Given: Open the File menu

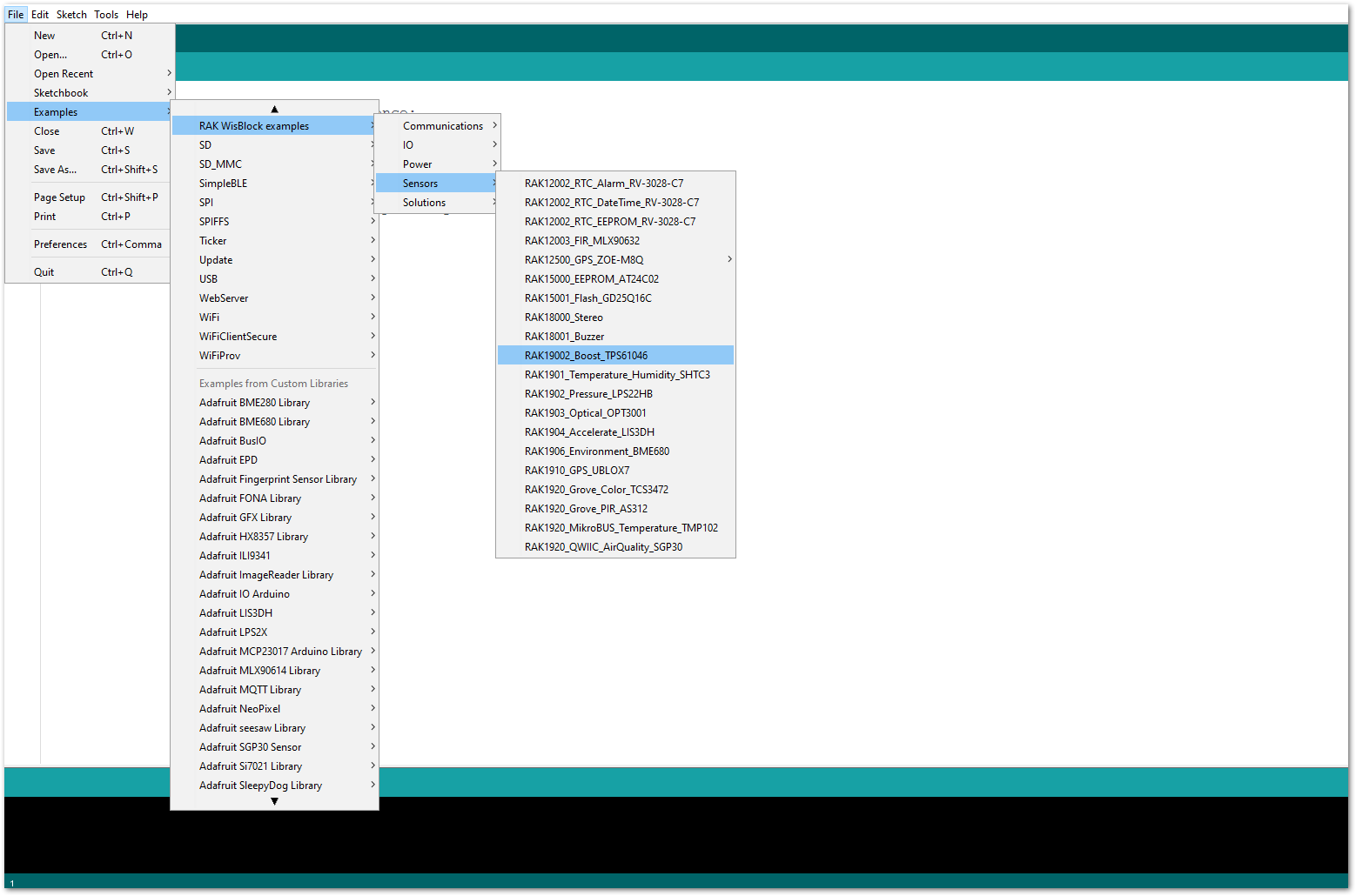Looking at the screenshot, I should click(16, 14).
